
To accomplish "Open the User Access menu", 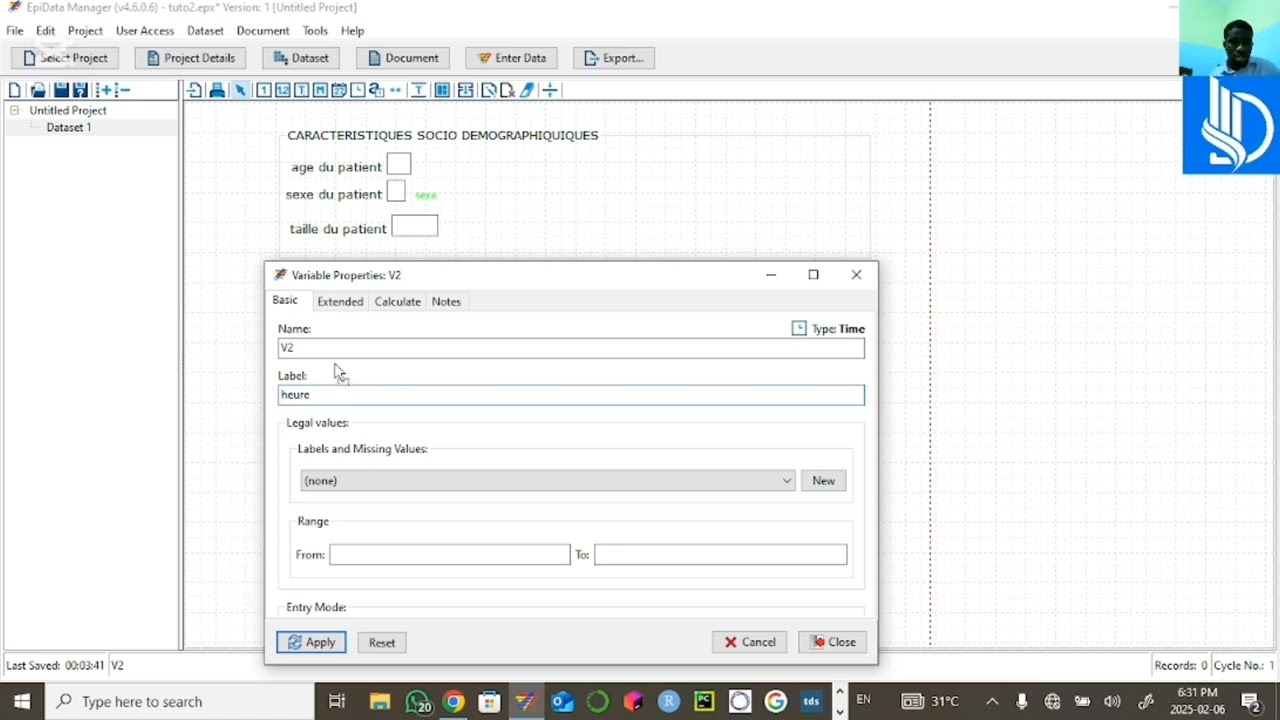I will [x=145, y=31].
